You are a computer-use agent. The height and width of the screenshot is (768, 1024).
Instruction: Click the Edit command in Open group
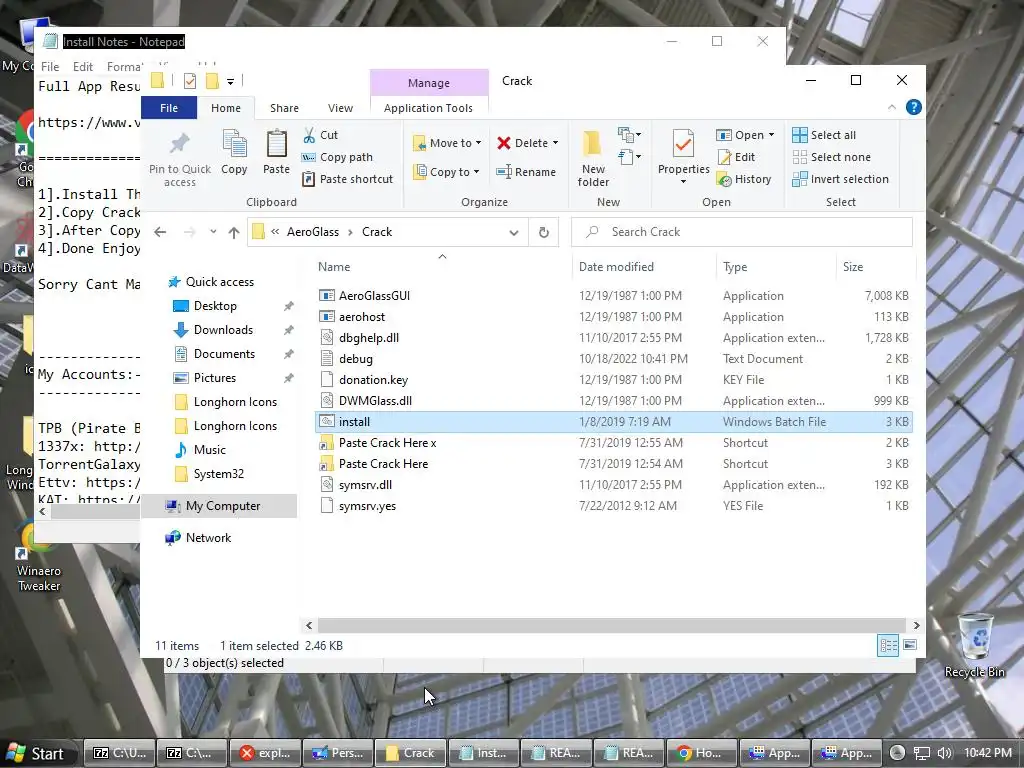point(736,157)
